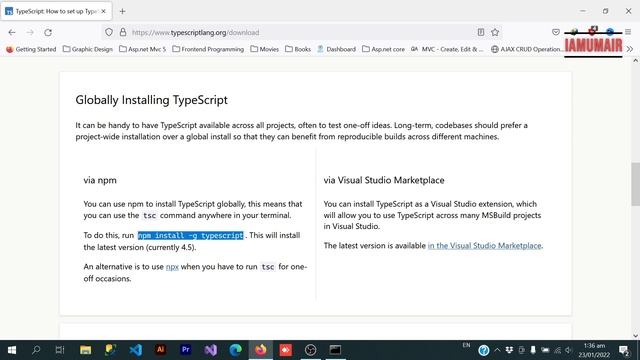The image size is (640, 360).
Task: Close the TypeScript download tab
Action: [104, 11]
